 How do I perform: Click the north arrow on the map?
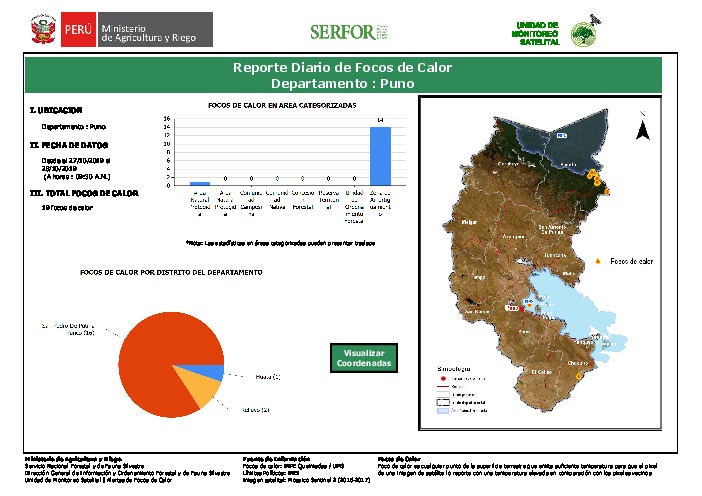coord(645,129)
